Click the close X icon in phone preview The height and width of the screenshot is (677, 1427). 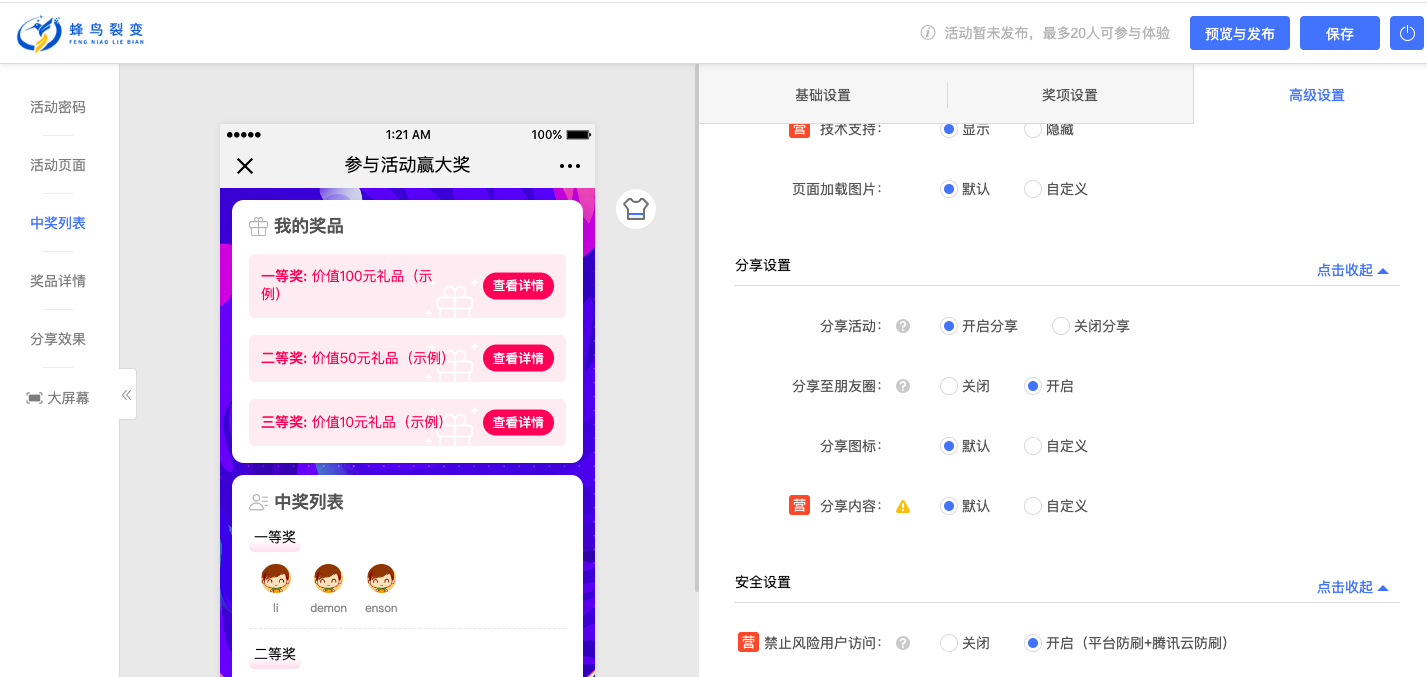[245, 166]
